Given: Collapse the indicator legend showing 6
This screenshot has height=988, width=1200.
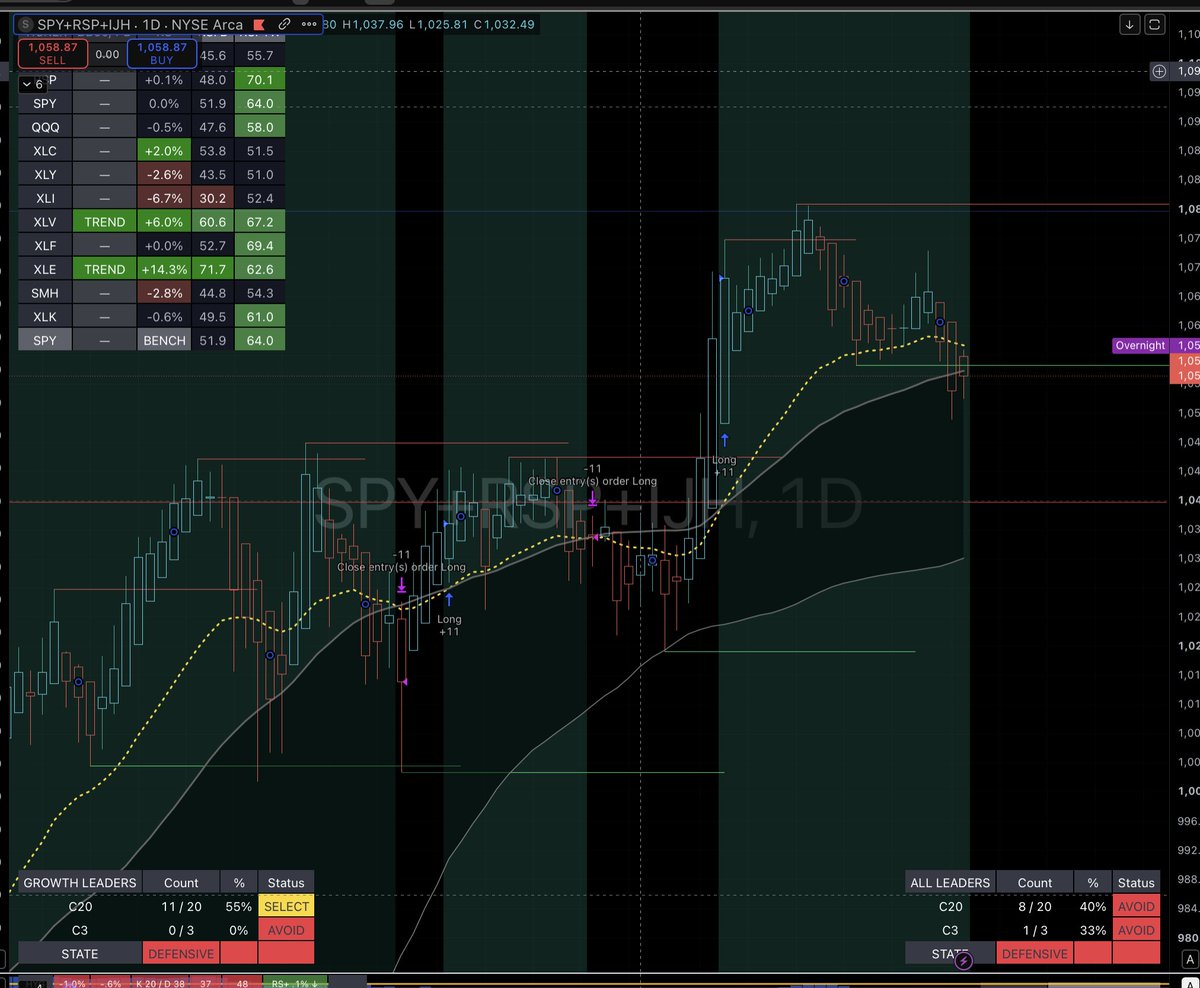Looking at the screenshot, I should point(33,85).
